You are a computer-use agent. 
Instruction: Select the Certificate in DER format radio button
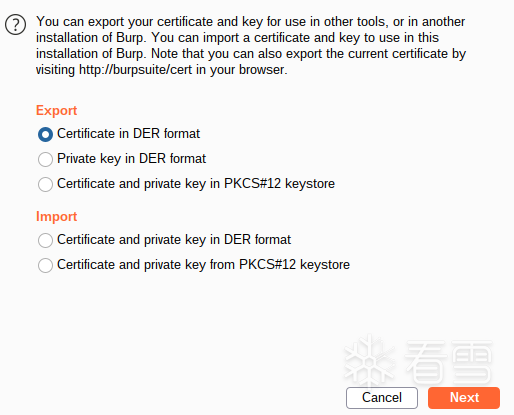coord(45,134)
